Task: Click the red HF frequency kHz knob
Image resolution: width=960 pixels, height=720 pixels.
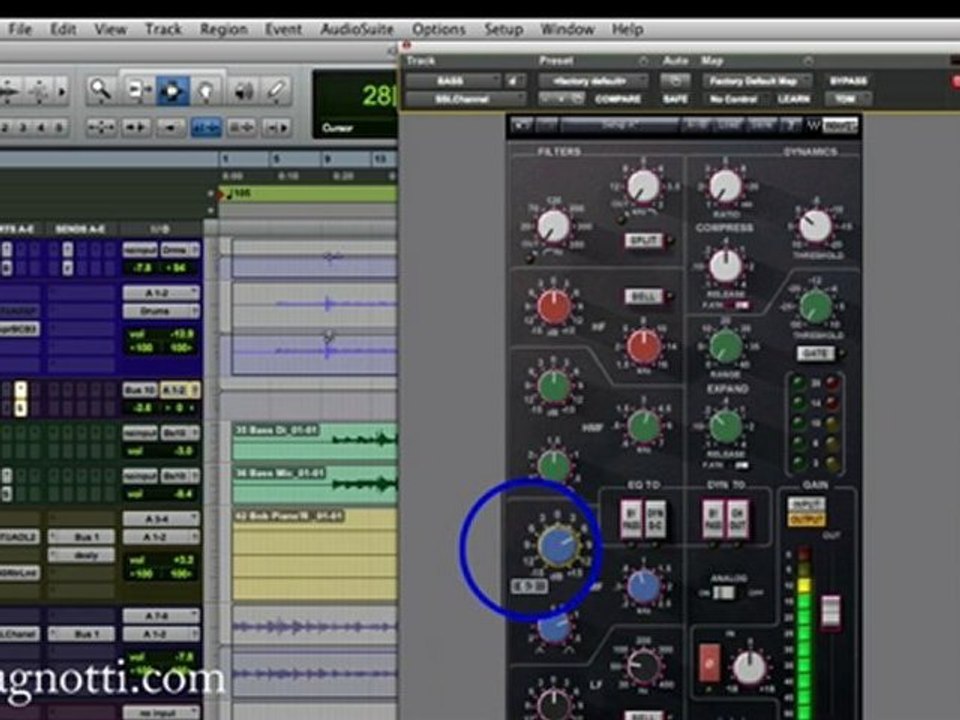Action: (643, 346)
